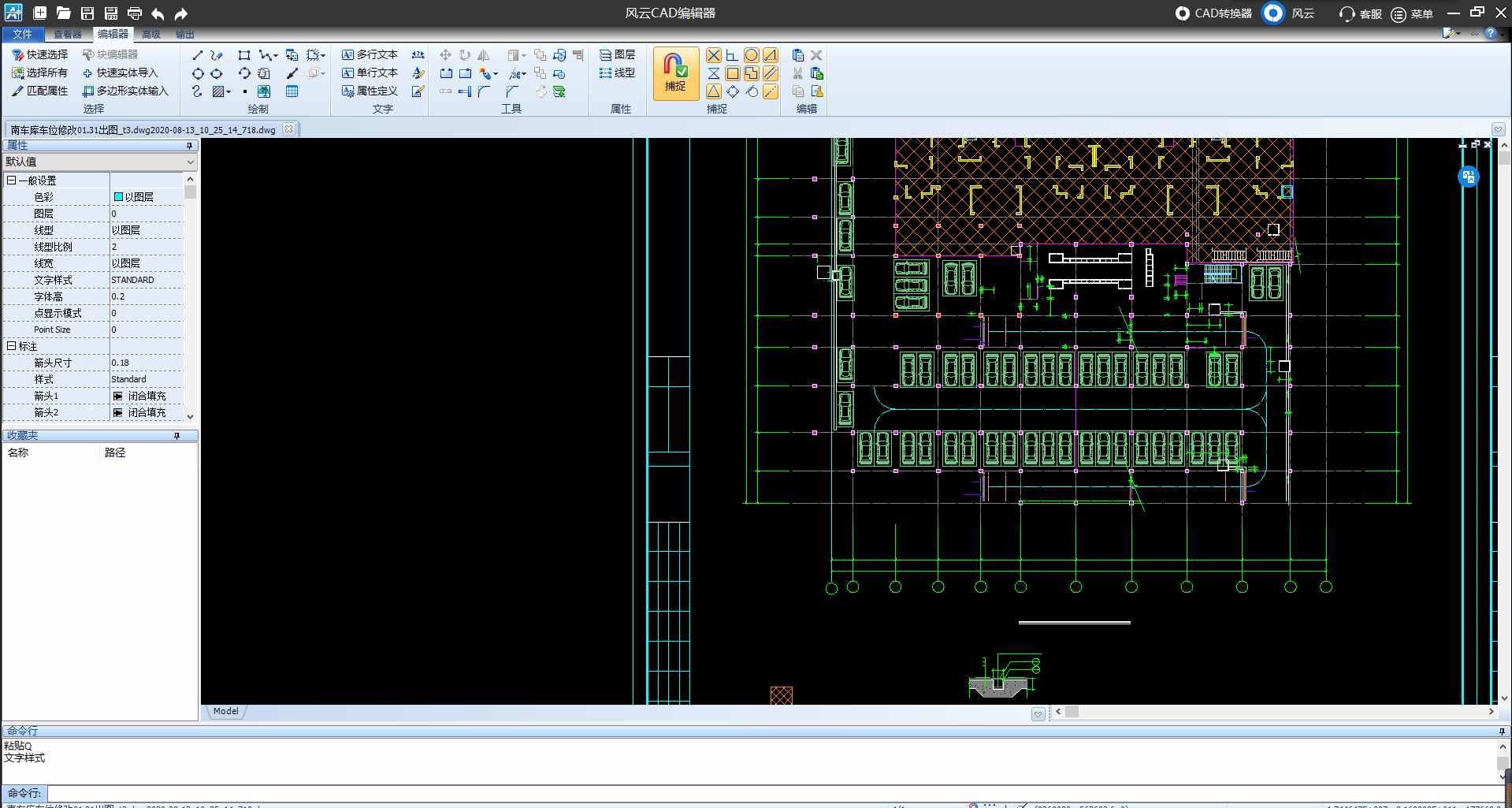Click the text style brush icon
The height and width of the screenshot is (808, 1512).
point(418,73)
